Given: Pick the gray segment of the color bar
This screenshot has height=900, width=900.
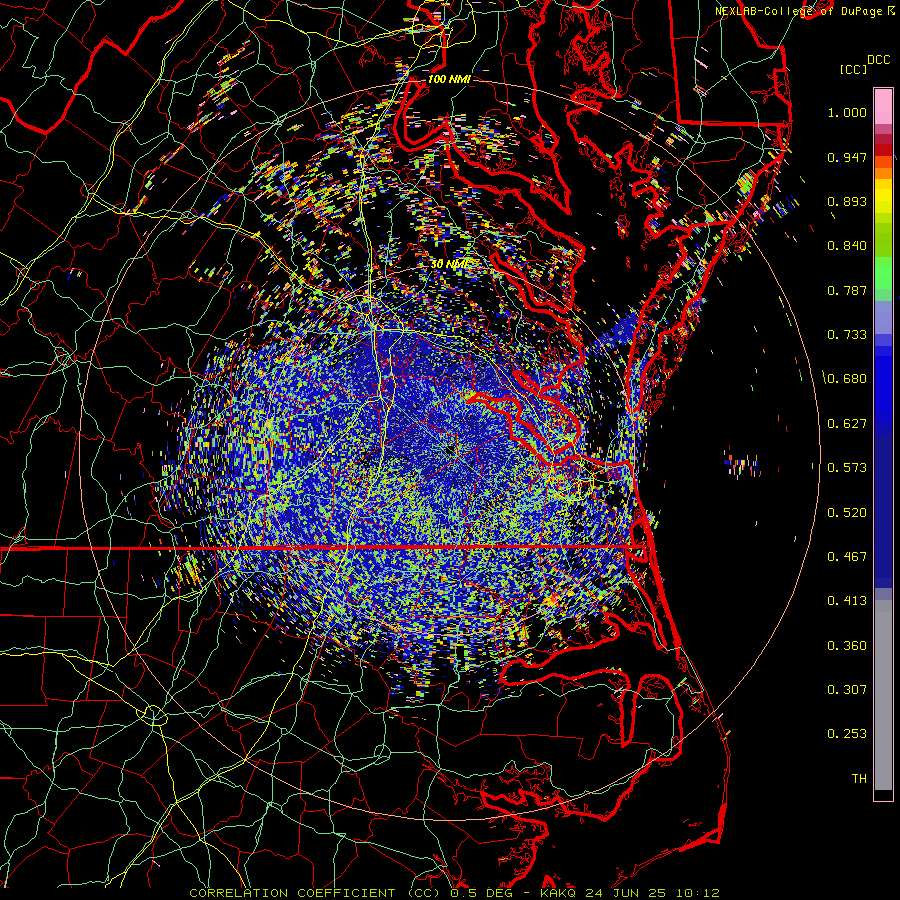Looking at the screenshot, I should coord(883,695).
